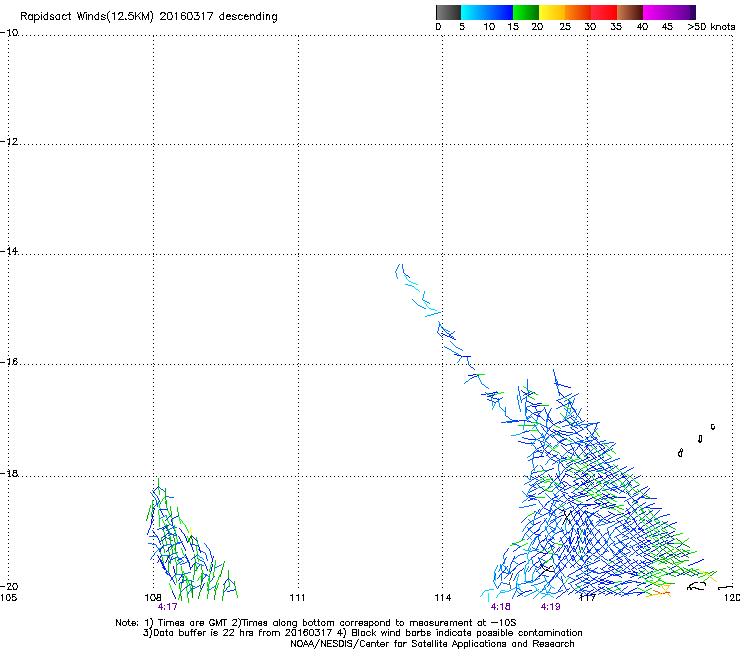740x650 pixels.
Task: Click the '20160317 descending' date text
Action: (x=218, y=17)
